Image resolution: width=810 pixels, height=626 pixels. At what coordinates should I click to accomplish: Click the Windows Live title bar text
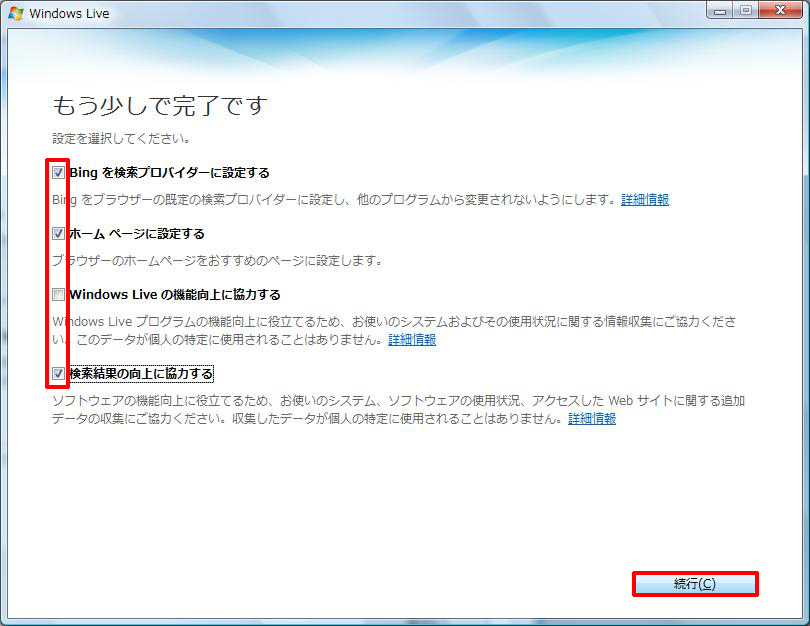pos(69,13)
